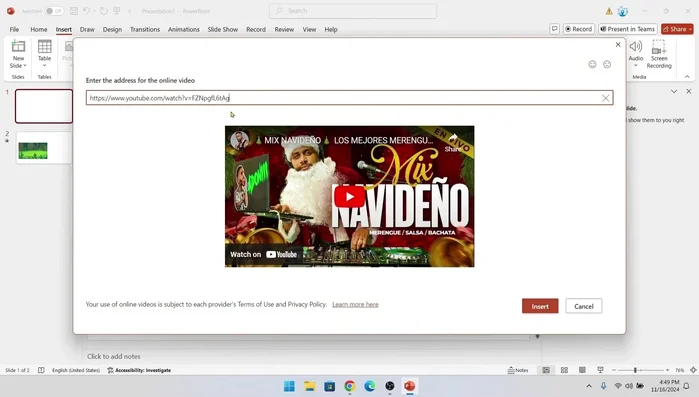Open the Comments icon button
Viewport: 699px width, 397px height.
coord(555,29)
